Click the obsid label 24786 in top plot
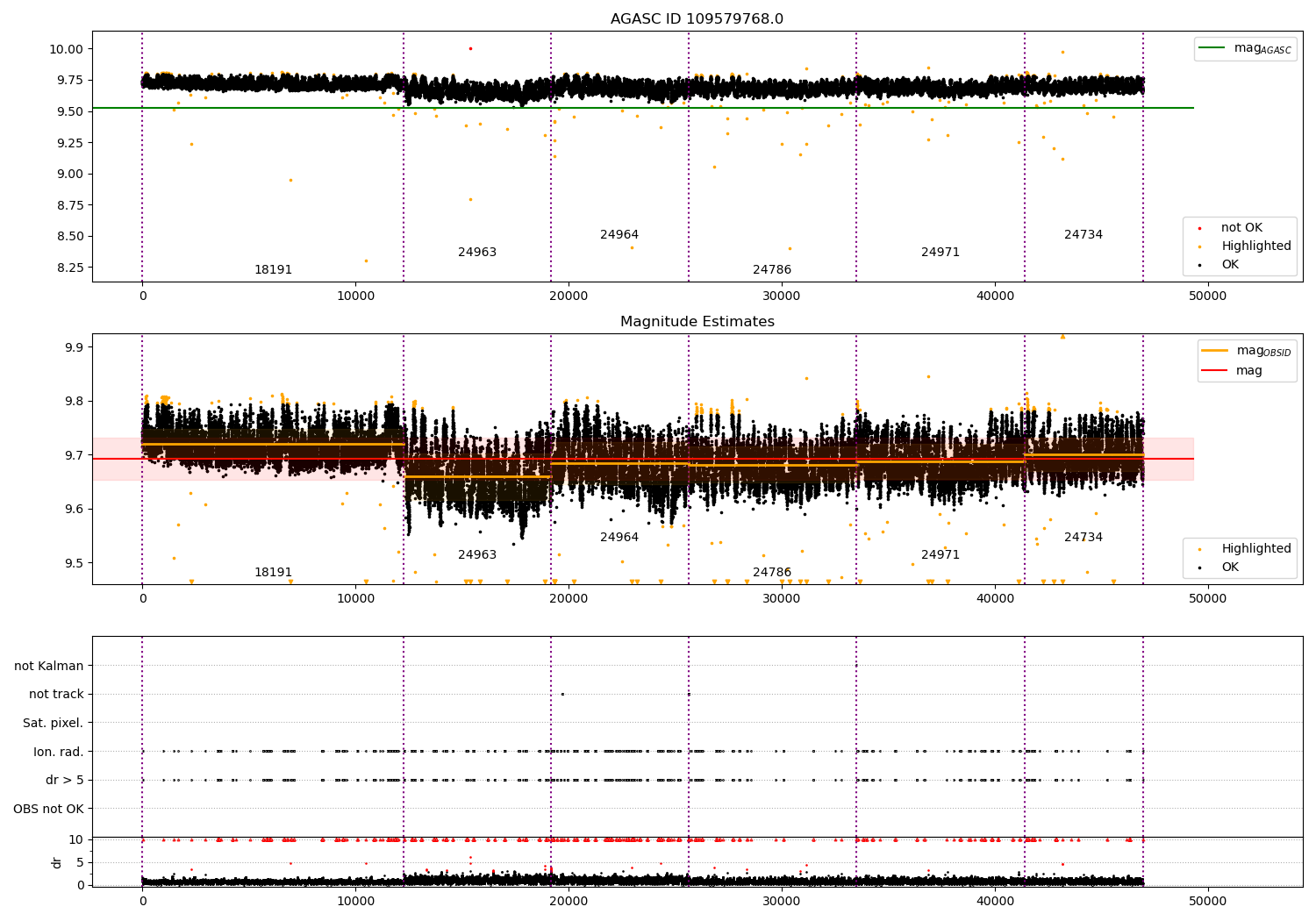Screen dimensions: 1316x921 (772, 270)
